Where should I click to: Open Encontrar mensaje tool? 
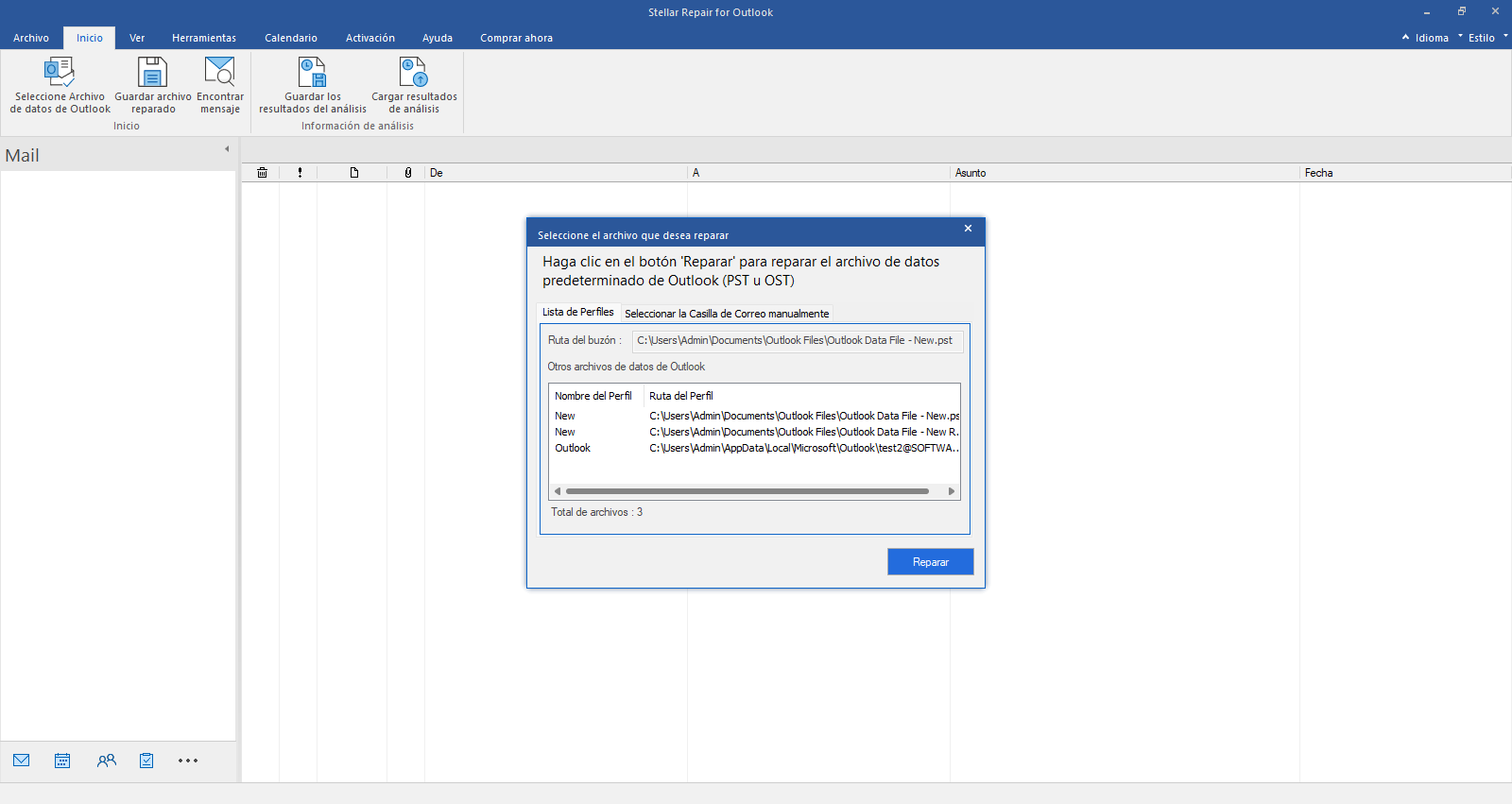[220, 84]
